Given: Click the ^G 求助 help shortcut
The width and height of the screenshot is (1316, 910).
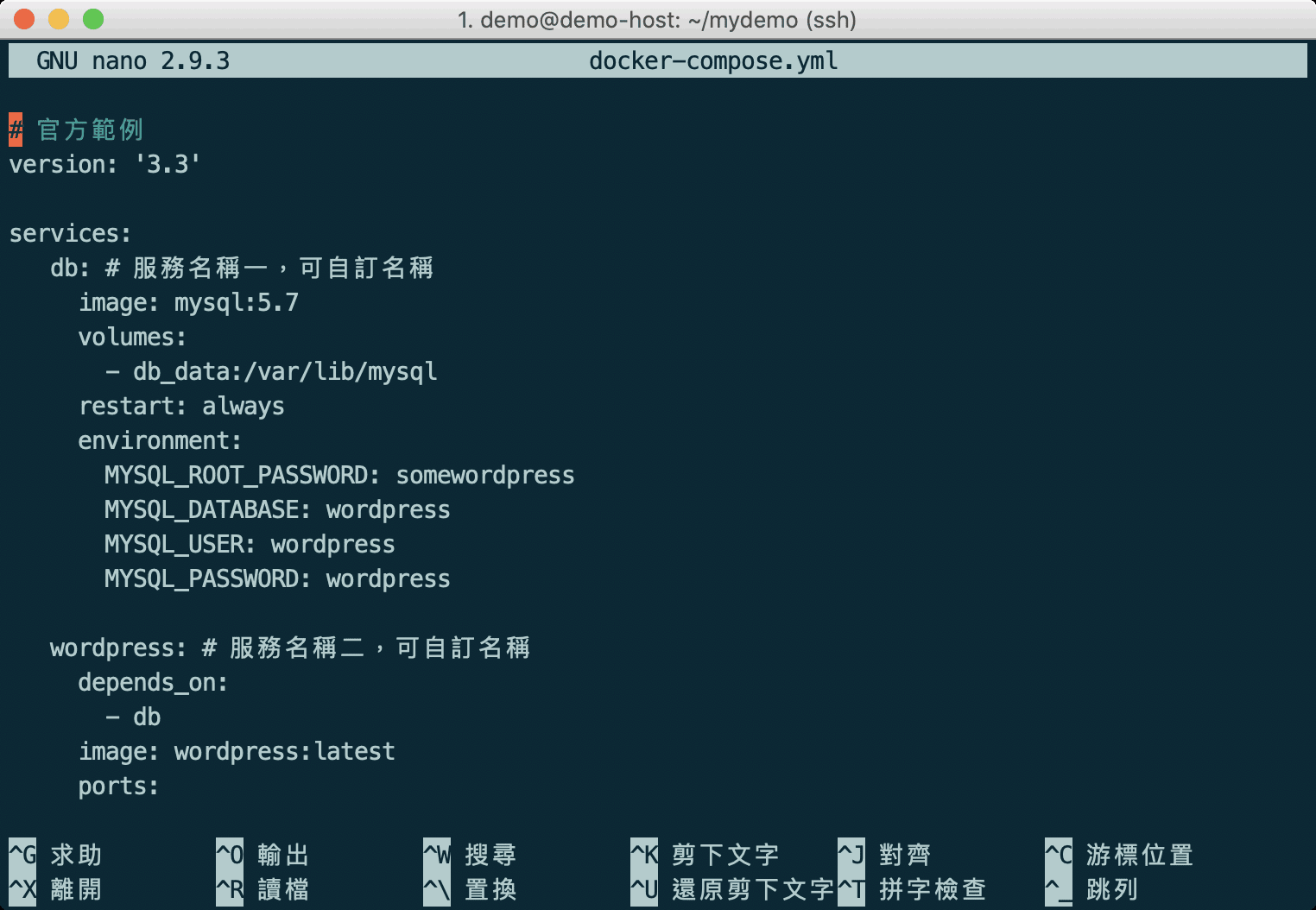Looking at the screenshot, I should pos(55,855).
